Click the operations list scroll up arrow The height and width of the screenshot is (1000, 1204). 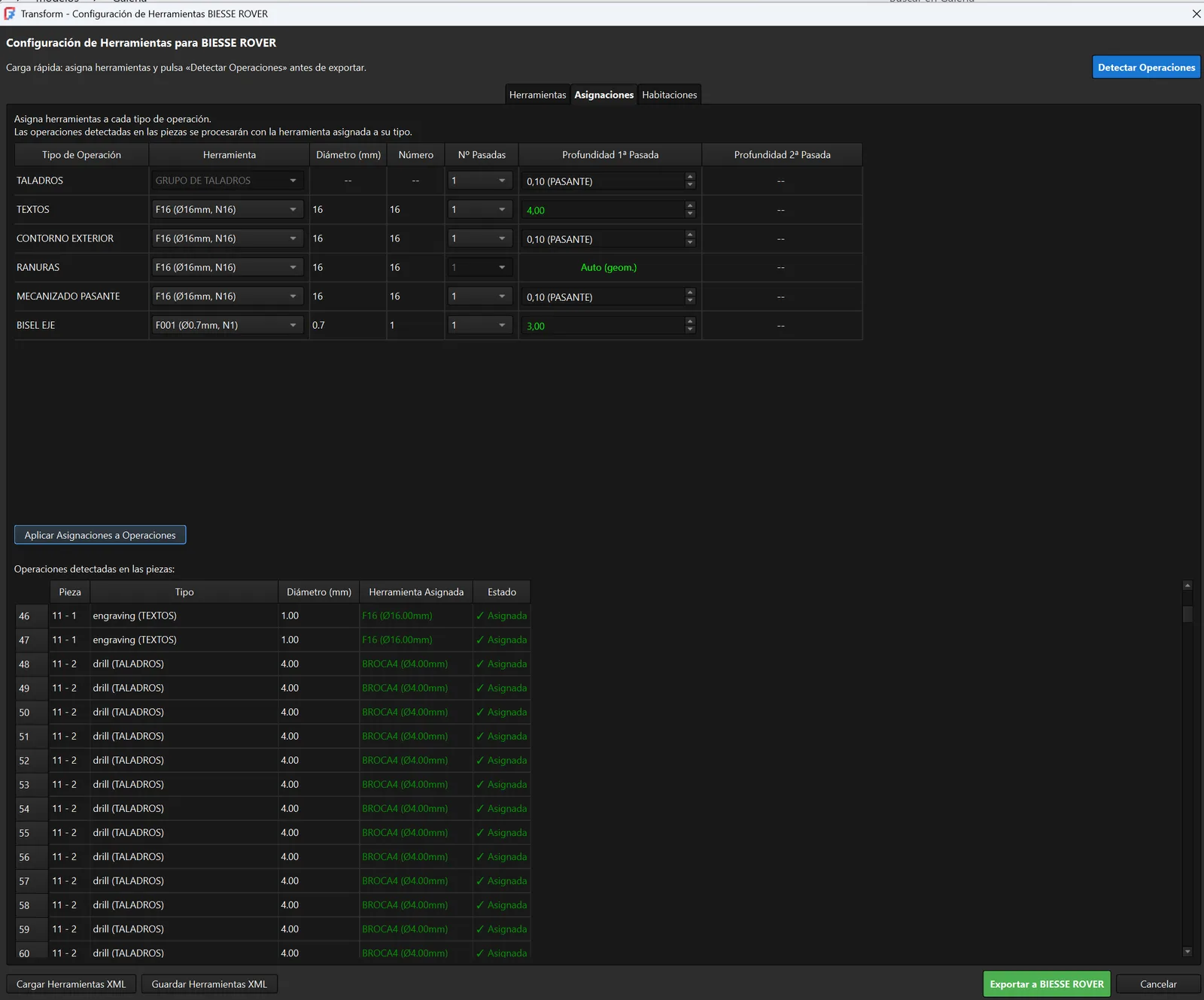(1187, 585)
